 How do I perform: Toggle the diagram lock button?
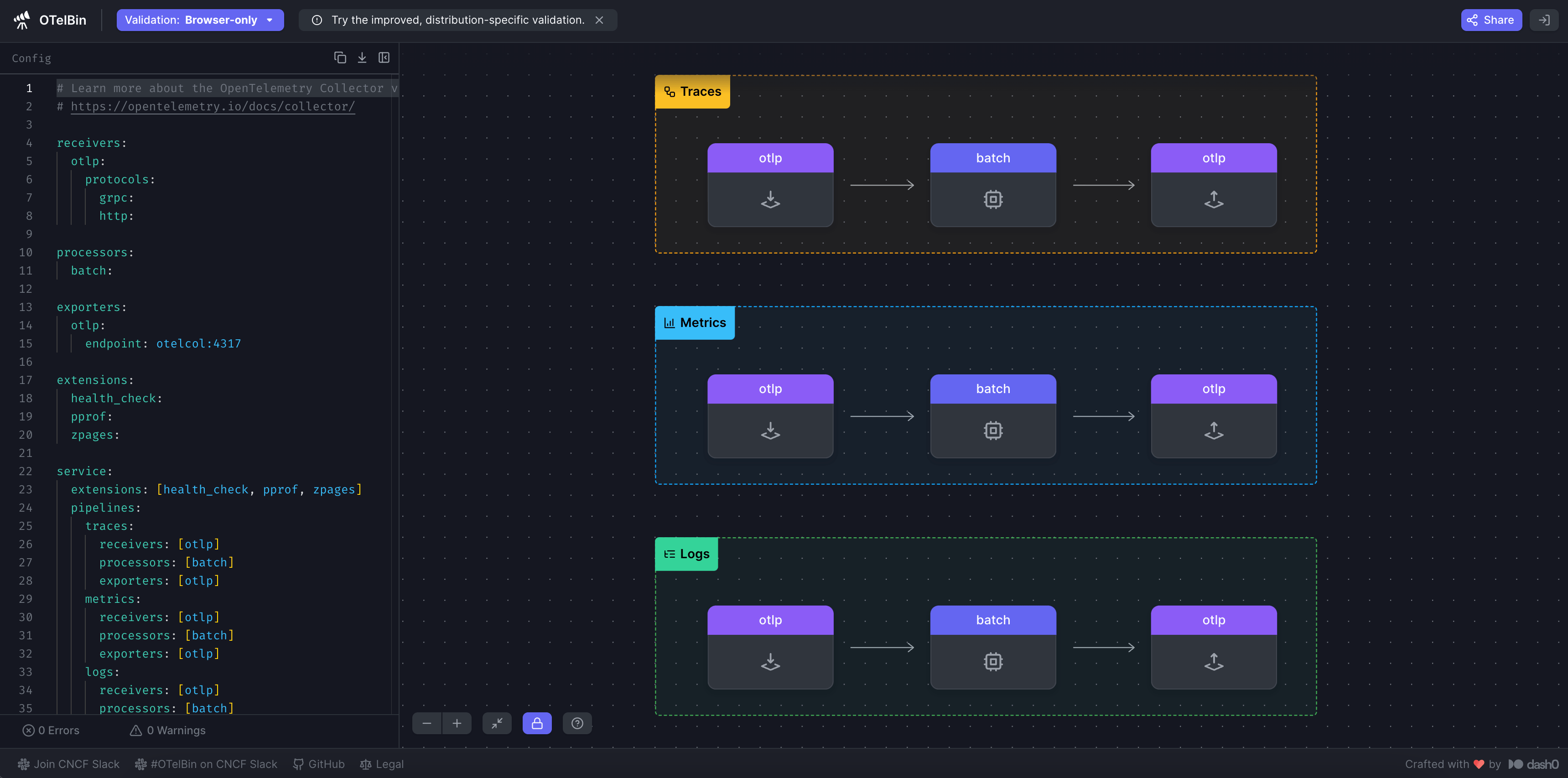(x=537, y=723)
